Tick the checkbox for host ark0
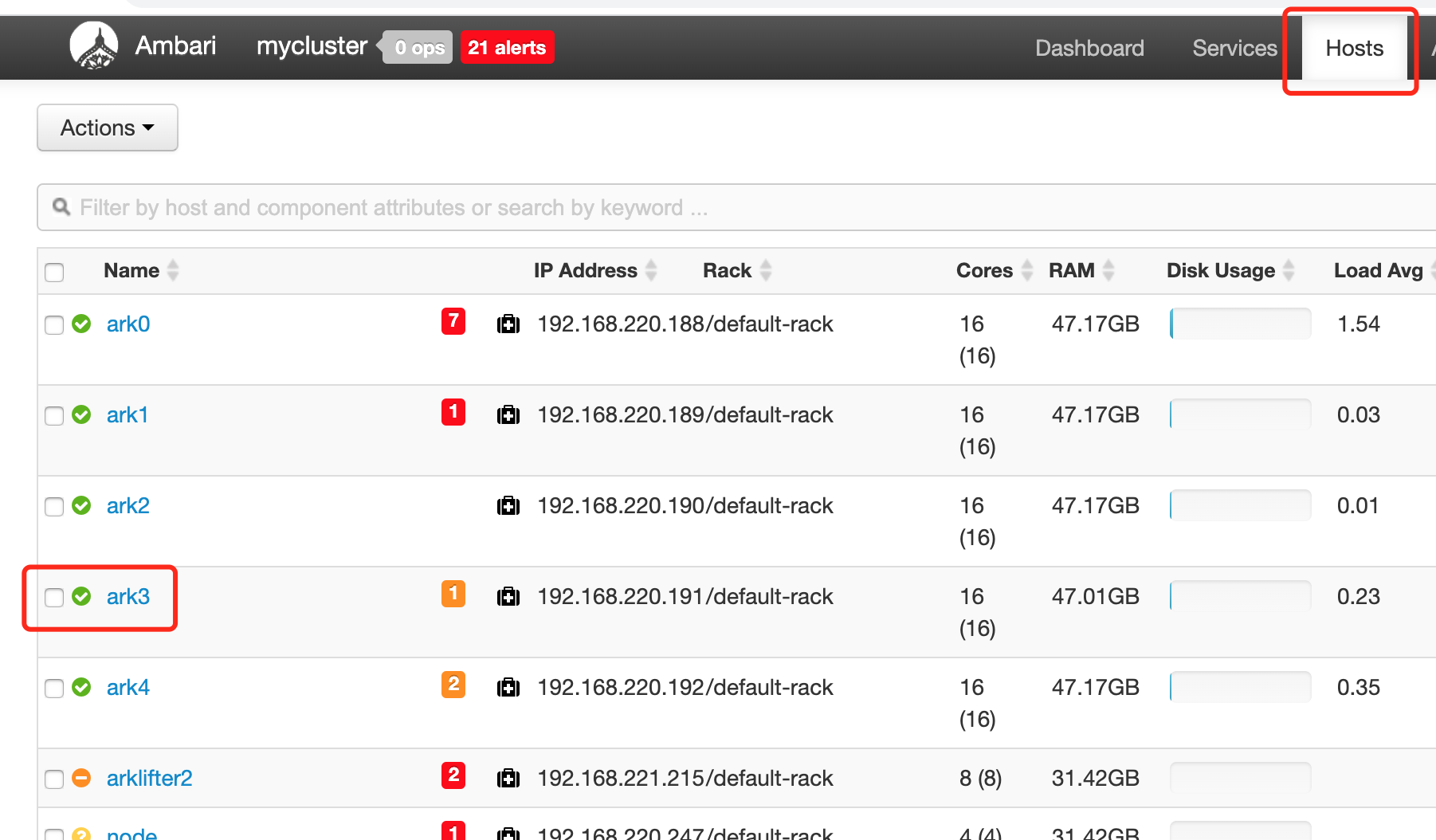Viewport: 1436px width, 840px height. tap(54, 325)
